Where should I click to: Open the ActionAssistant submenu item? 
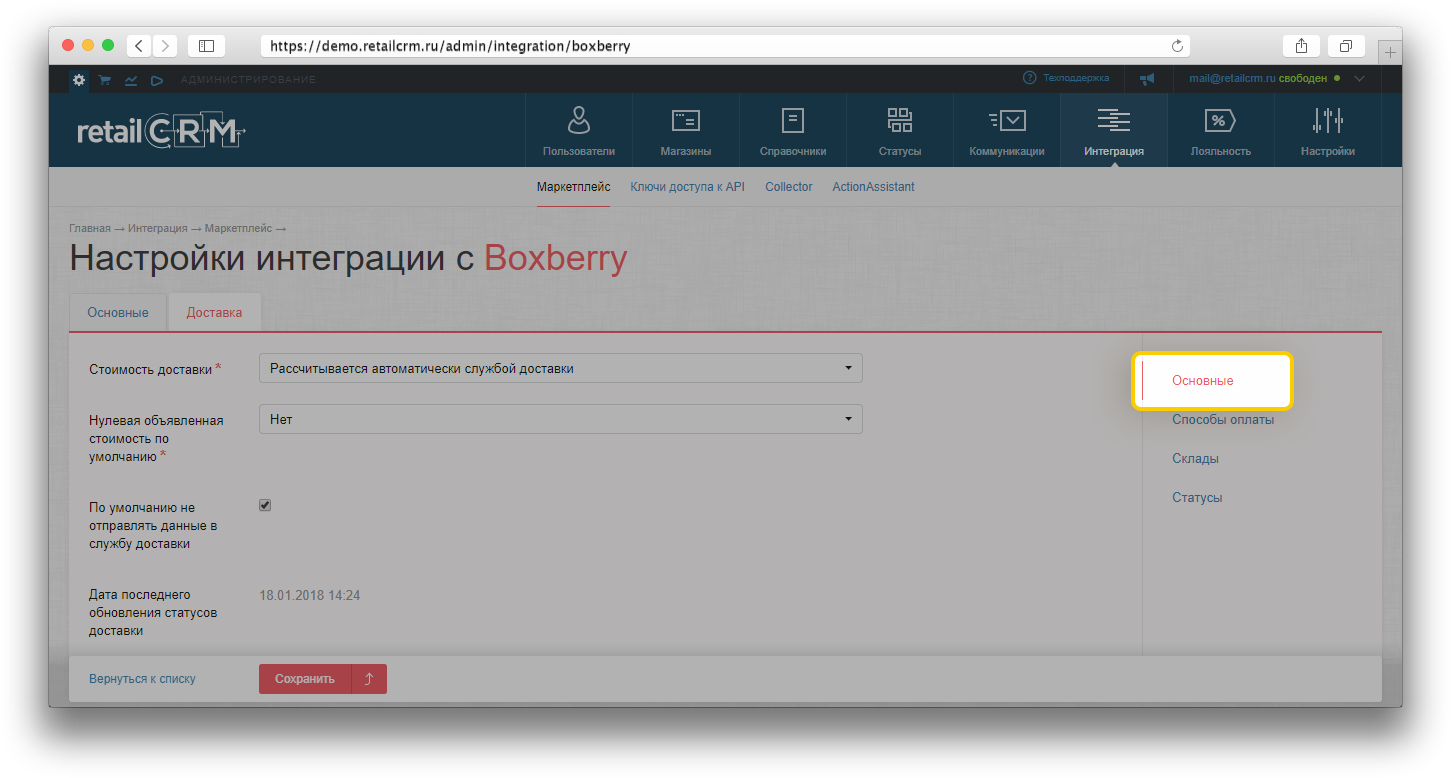[873, 187]
